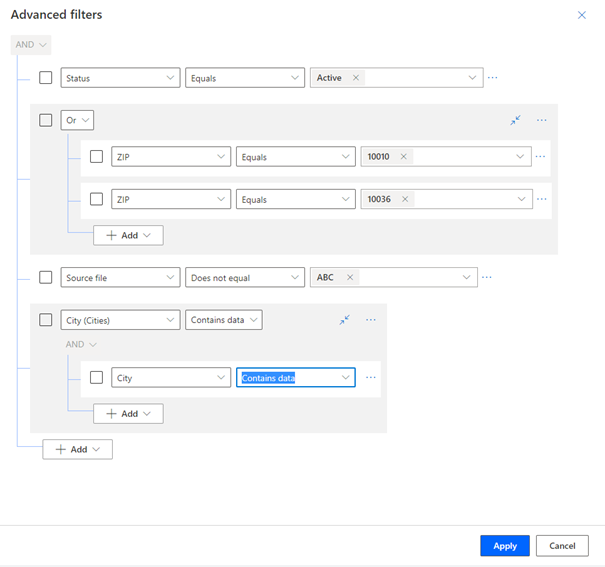This screenshot has width=605, height=567.
Task: Check the Status filter row checkbox
Action: (x=46, y=78)
